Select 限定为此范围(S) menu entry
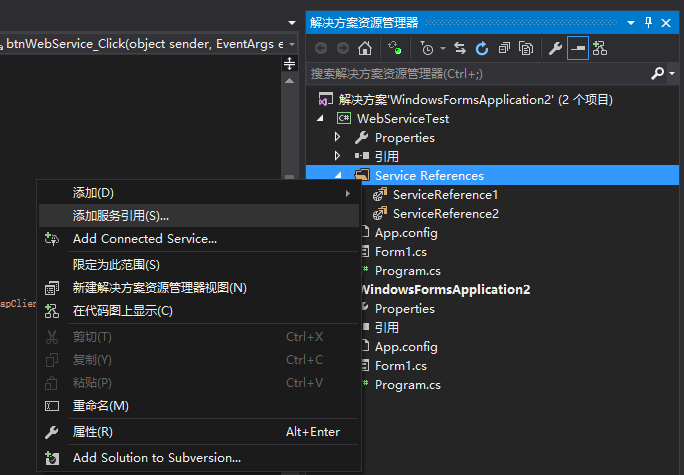The image size is (684, 475). [x=199, y=265]
